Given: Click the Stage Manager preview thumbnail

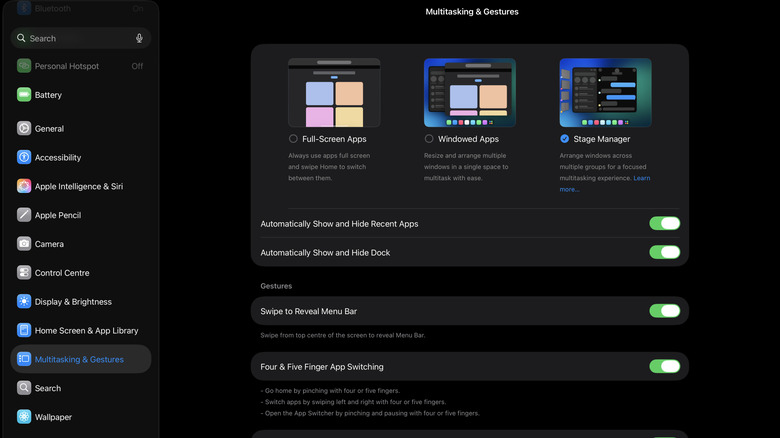Looking at the screenshot, I should tap(605, 93).
